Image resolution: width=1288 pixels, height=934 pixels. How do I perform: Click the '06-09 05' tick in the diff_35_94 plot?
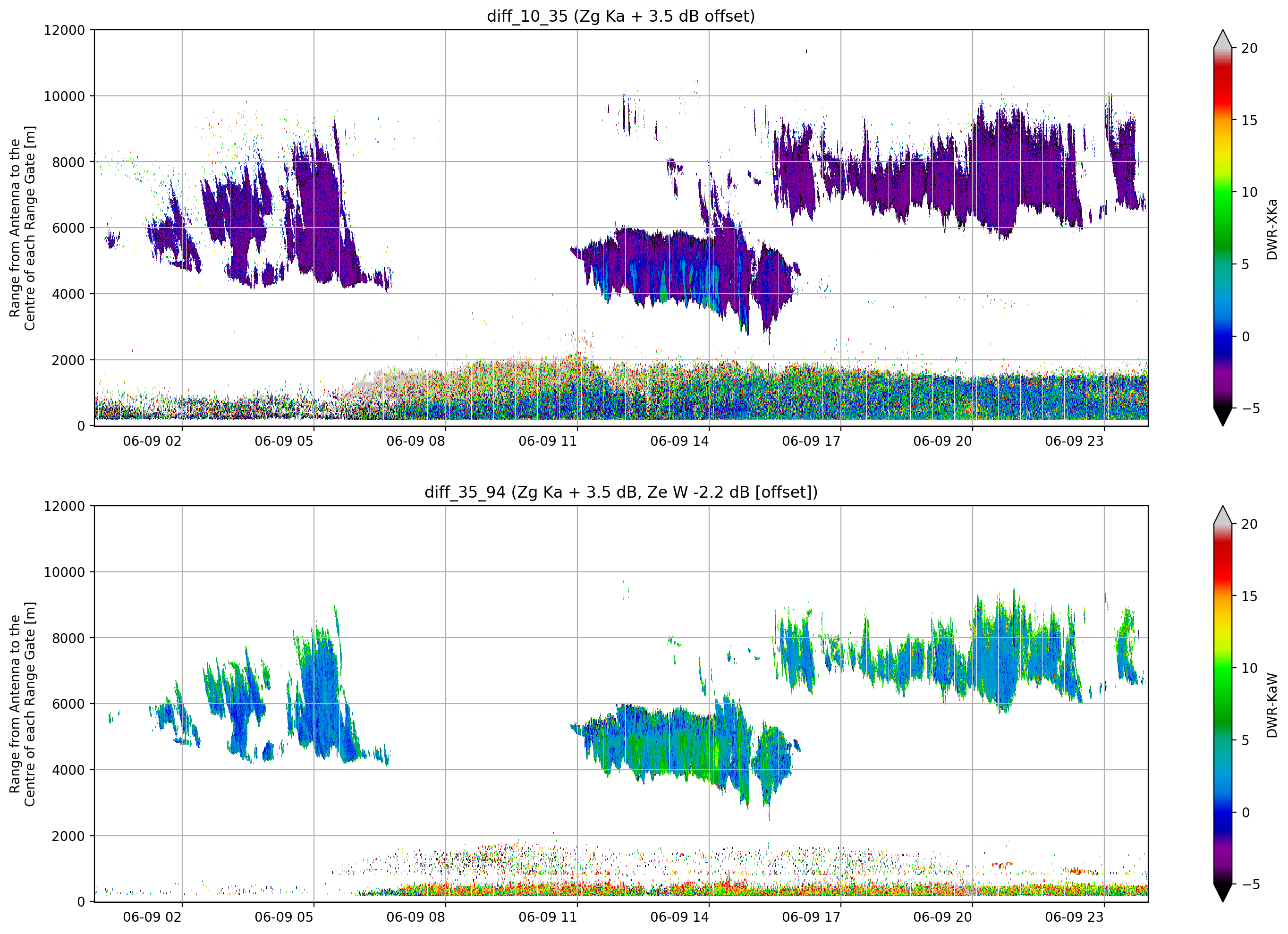point(284,917)
